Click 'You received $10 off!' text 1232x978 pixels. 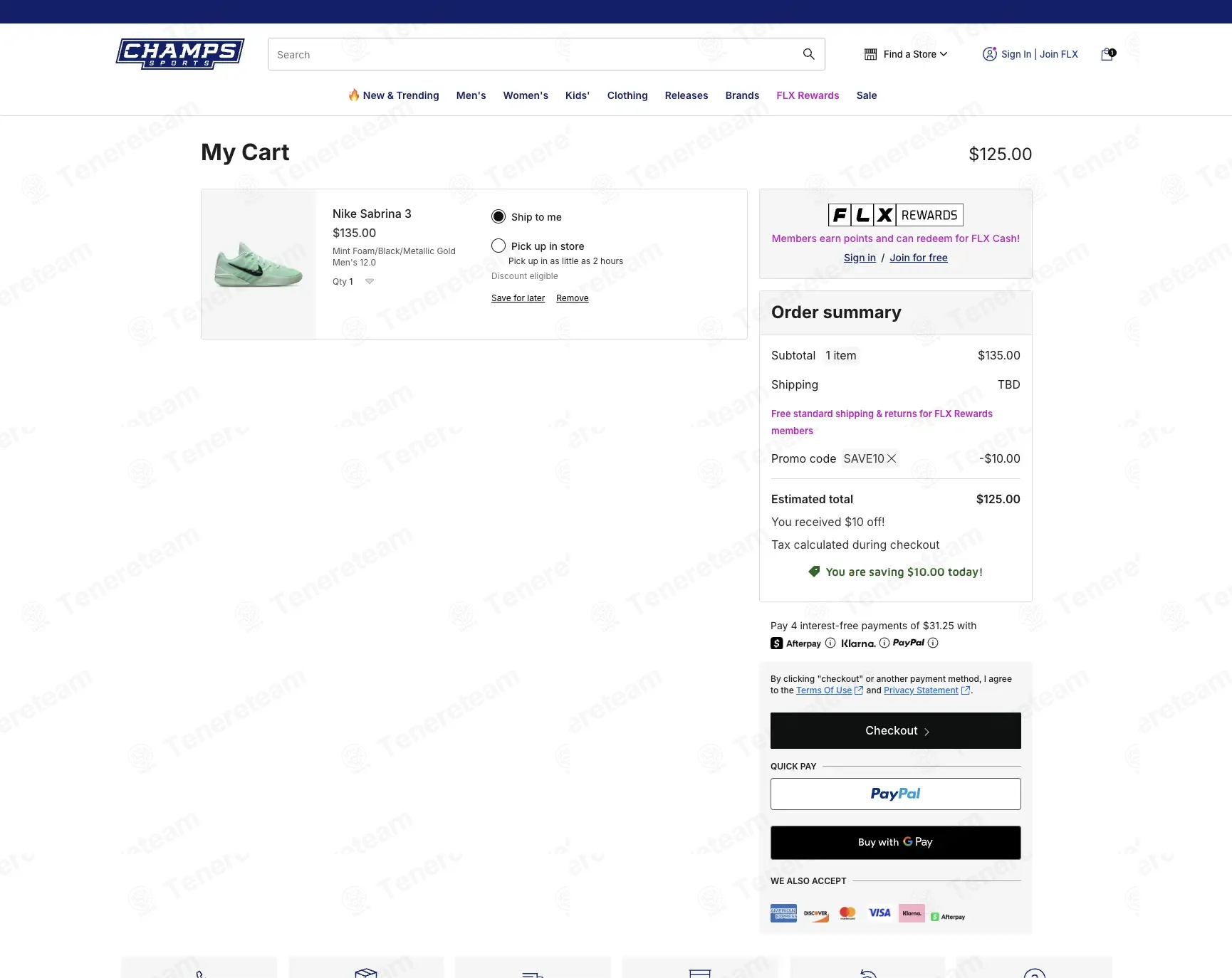coord(828,522)
